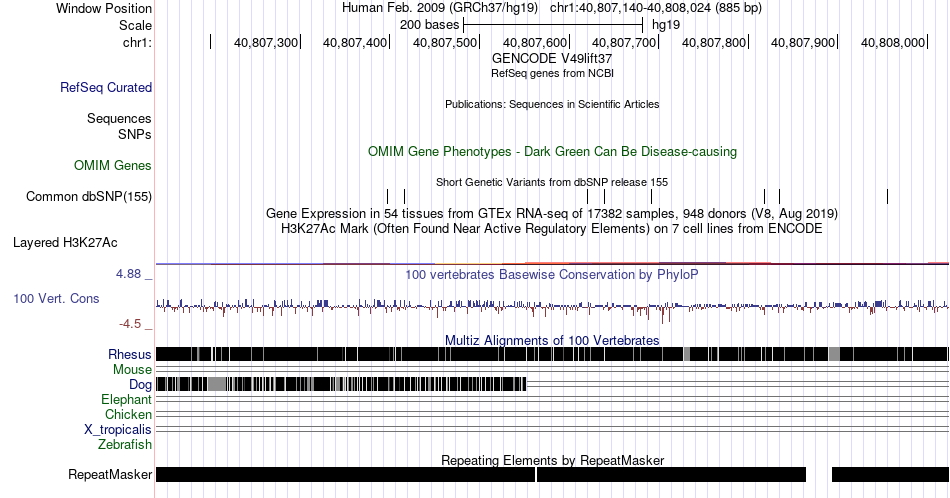This screenshot has height=498, width=950.
Task: Click the H3K27Ac Mark ENCODE track title
Action: click(552, 228)
